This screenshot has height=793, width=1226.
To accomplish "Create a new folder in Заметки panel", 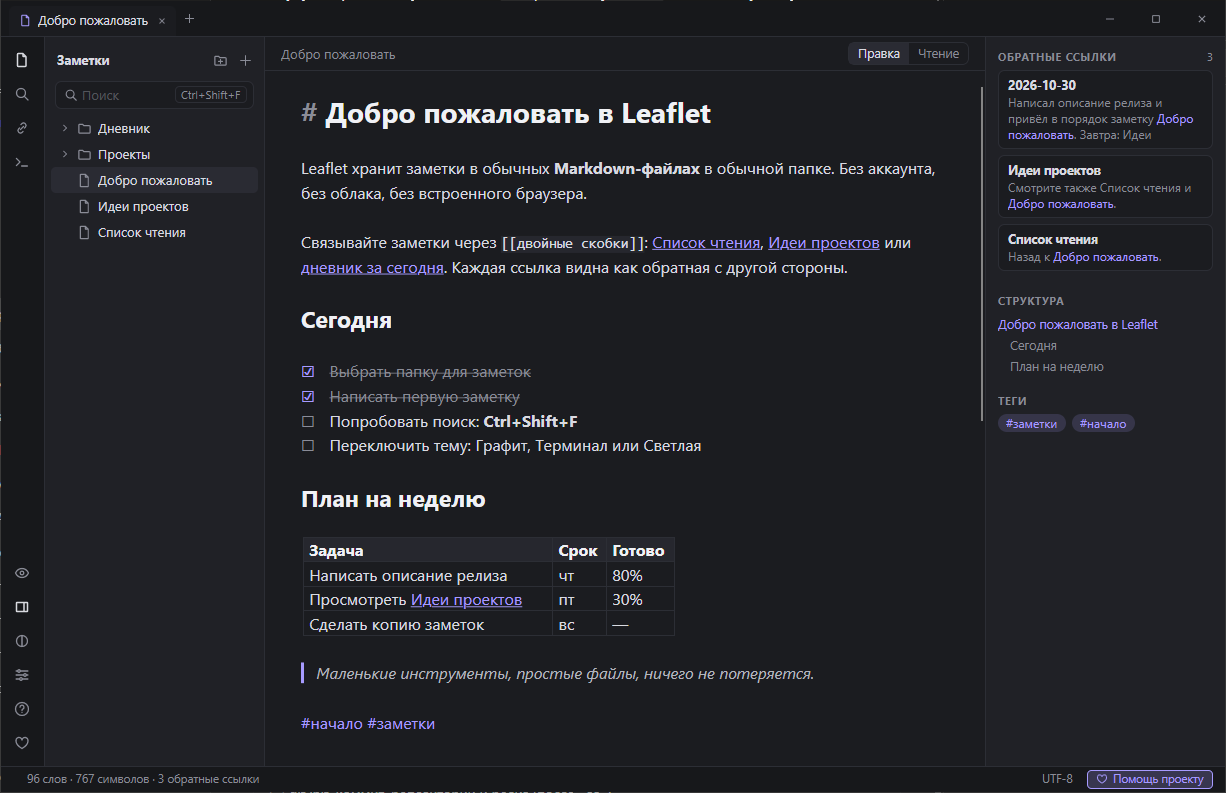I will point(221,61).
